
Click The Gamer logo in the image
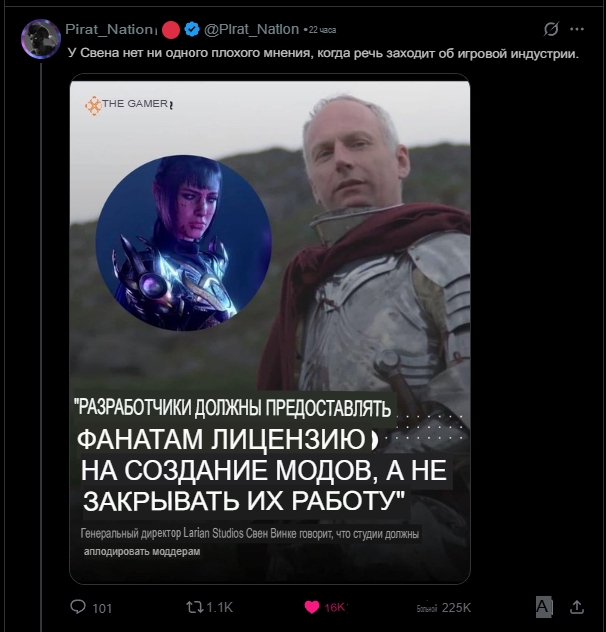pos(129,105)
